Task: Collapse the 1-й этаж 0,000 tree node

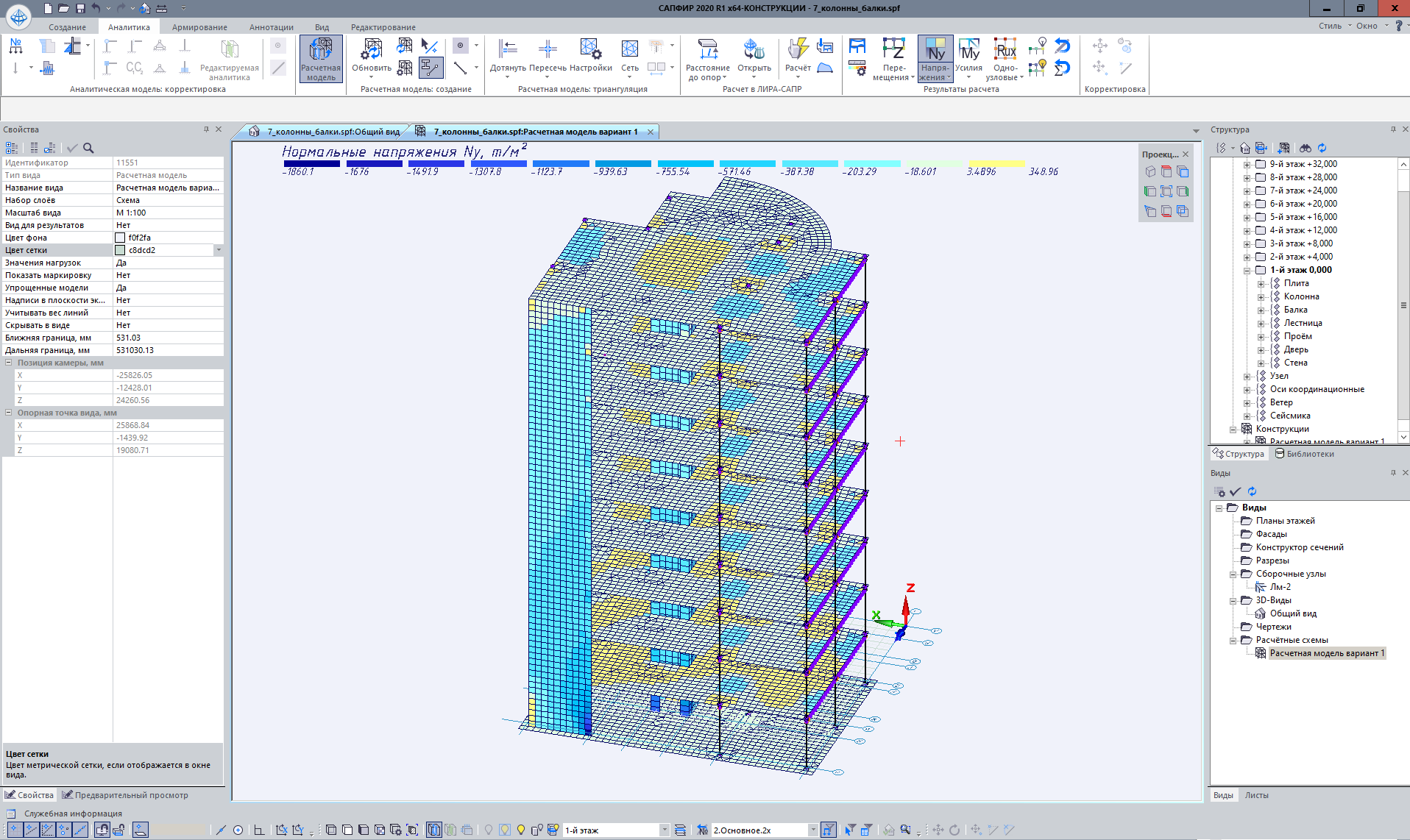Action: [1247, 271]
